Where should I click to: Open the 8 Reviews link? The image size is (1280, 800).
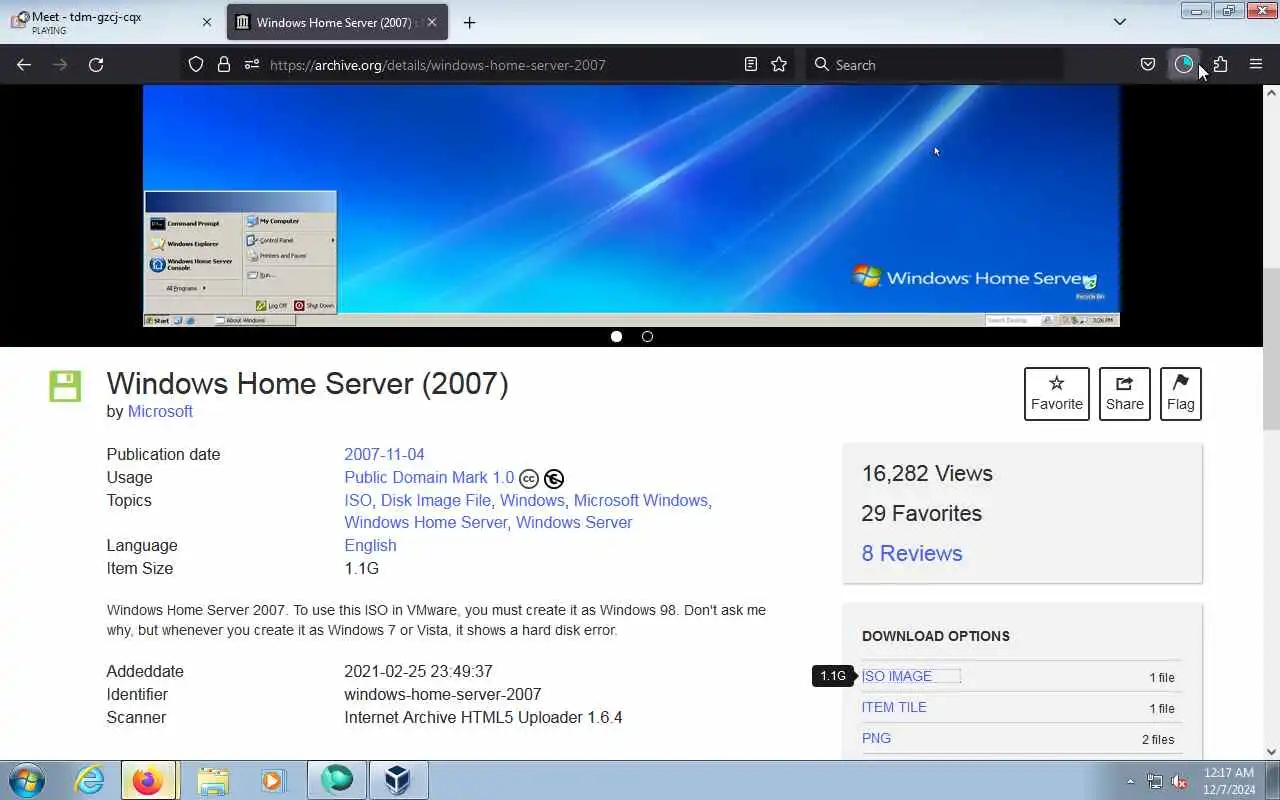[x=912, y=553]
